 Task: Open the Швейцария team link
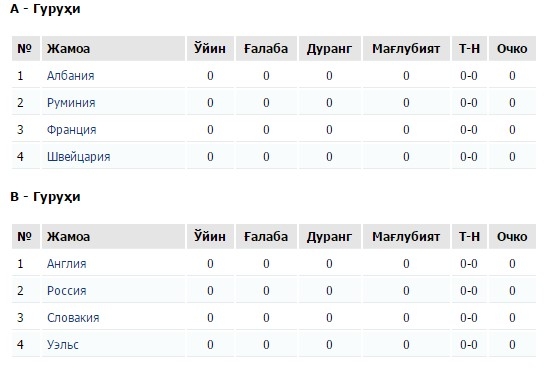(x=78, y=157)
